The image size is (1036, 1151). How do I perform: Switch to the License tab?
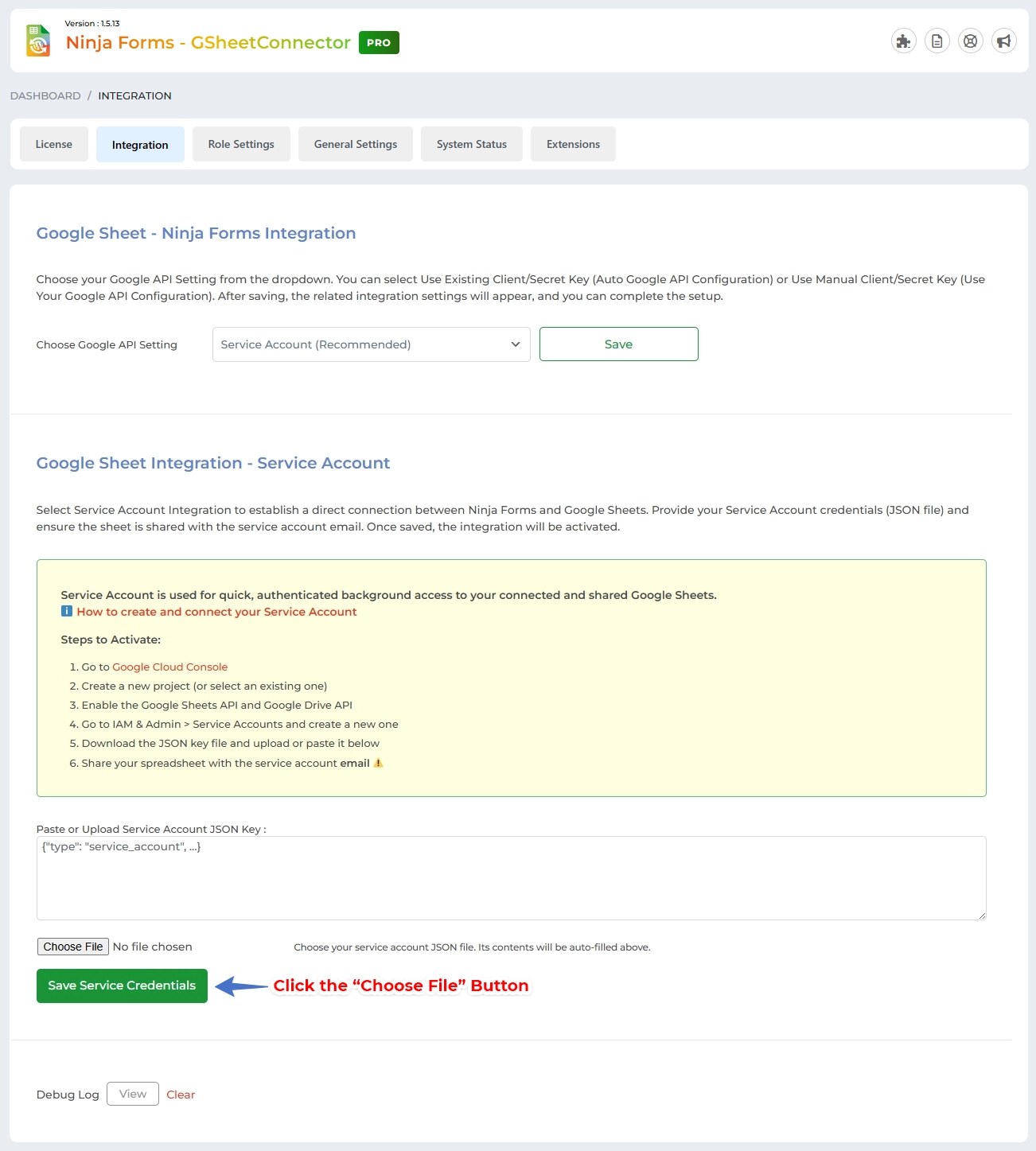pos(53,144)
